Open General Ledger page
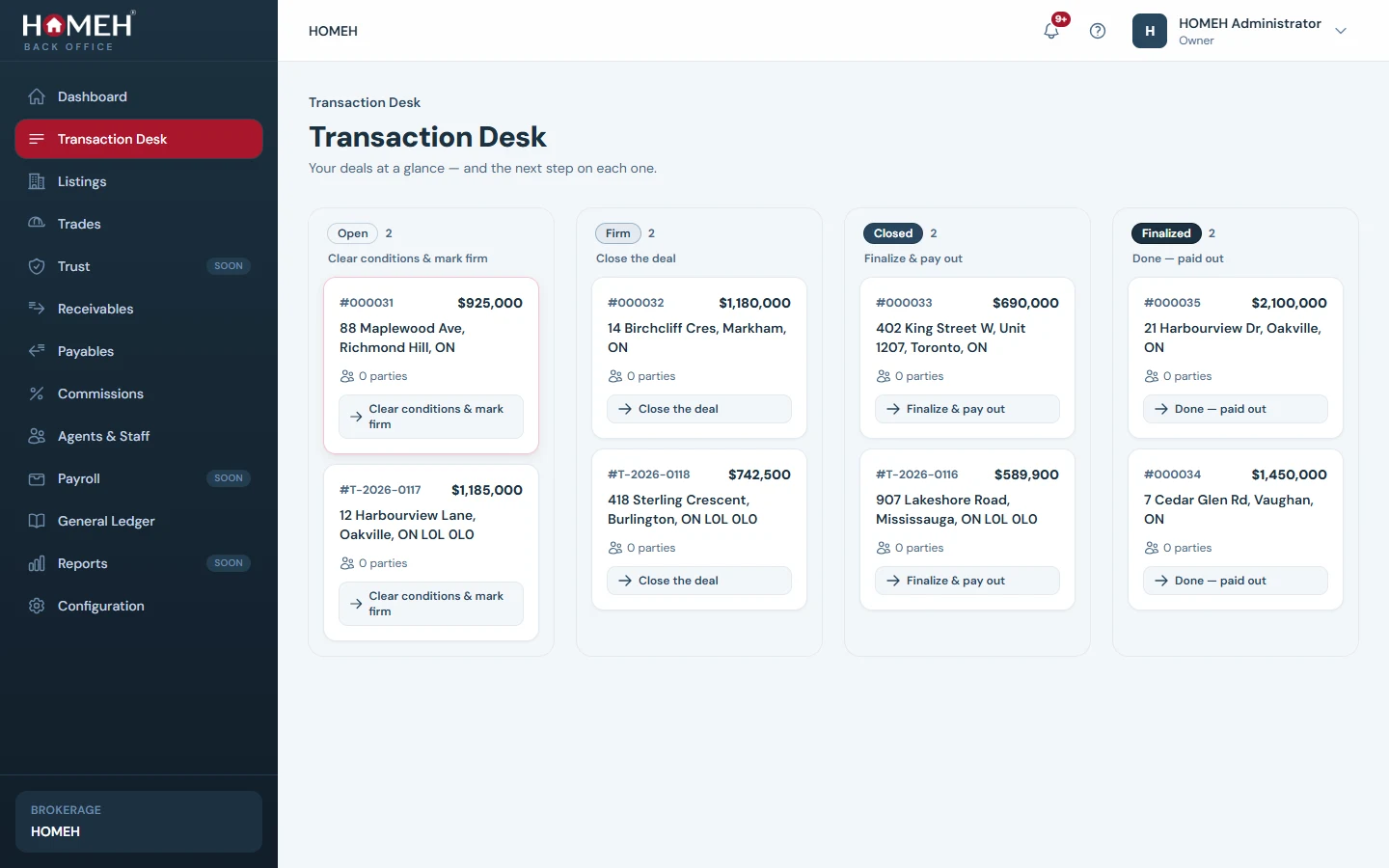 point(139,521)
